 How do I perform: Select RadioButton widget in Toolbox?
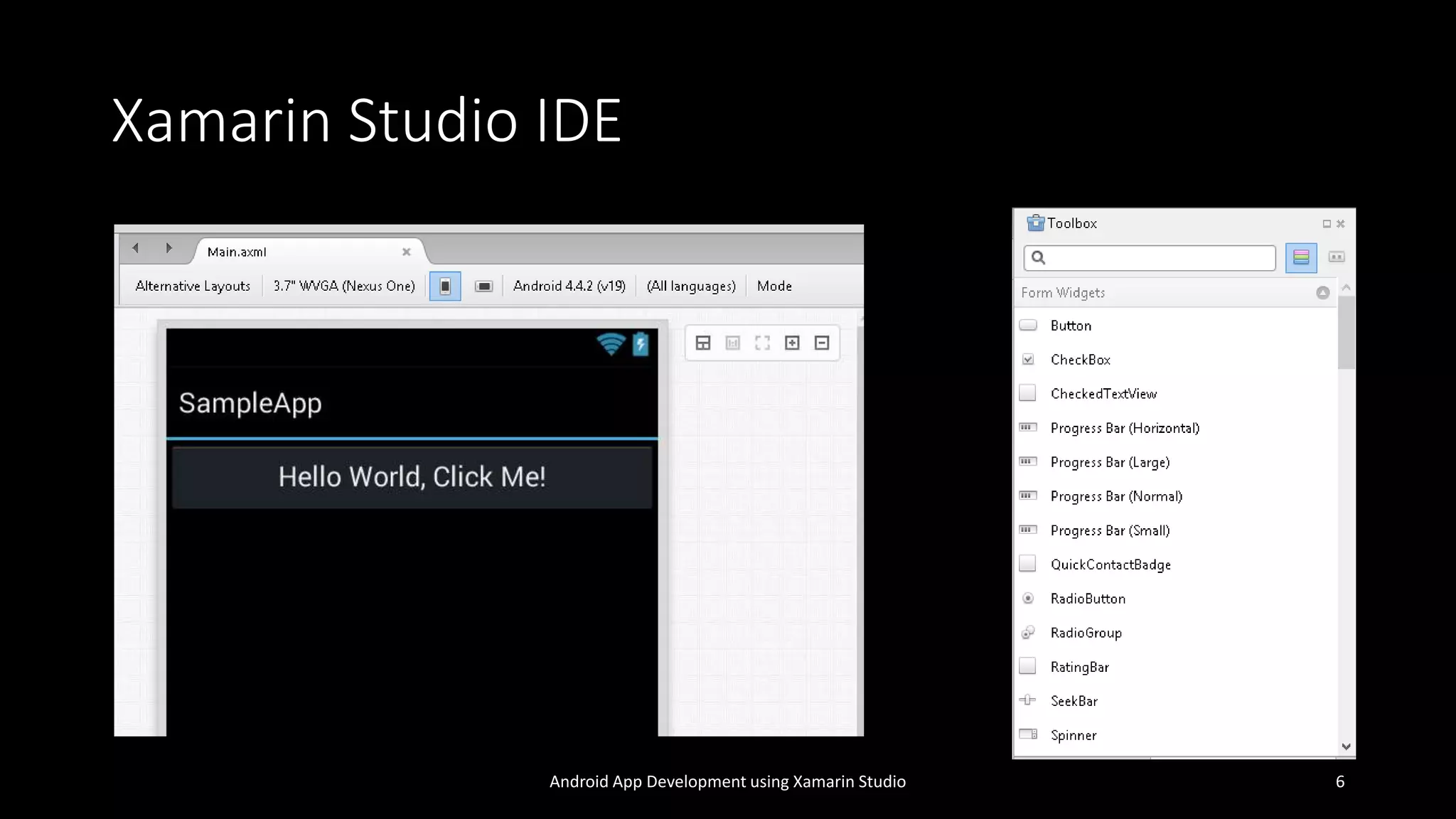click(1176, 599)
